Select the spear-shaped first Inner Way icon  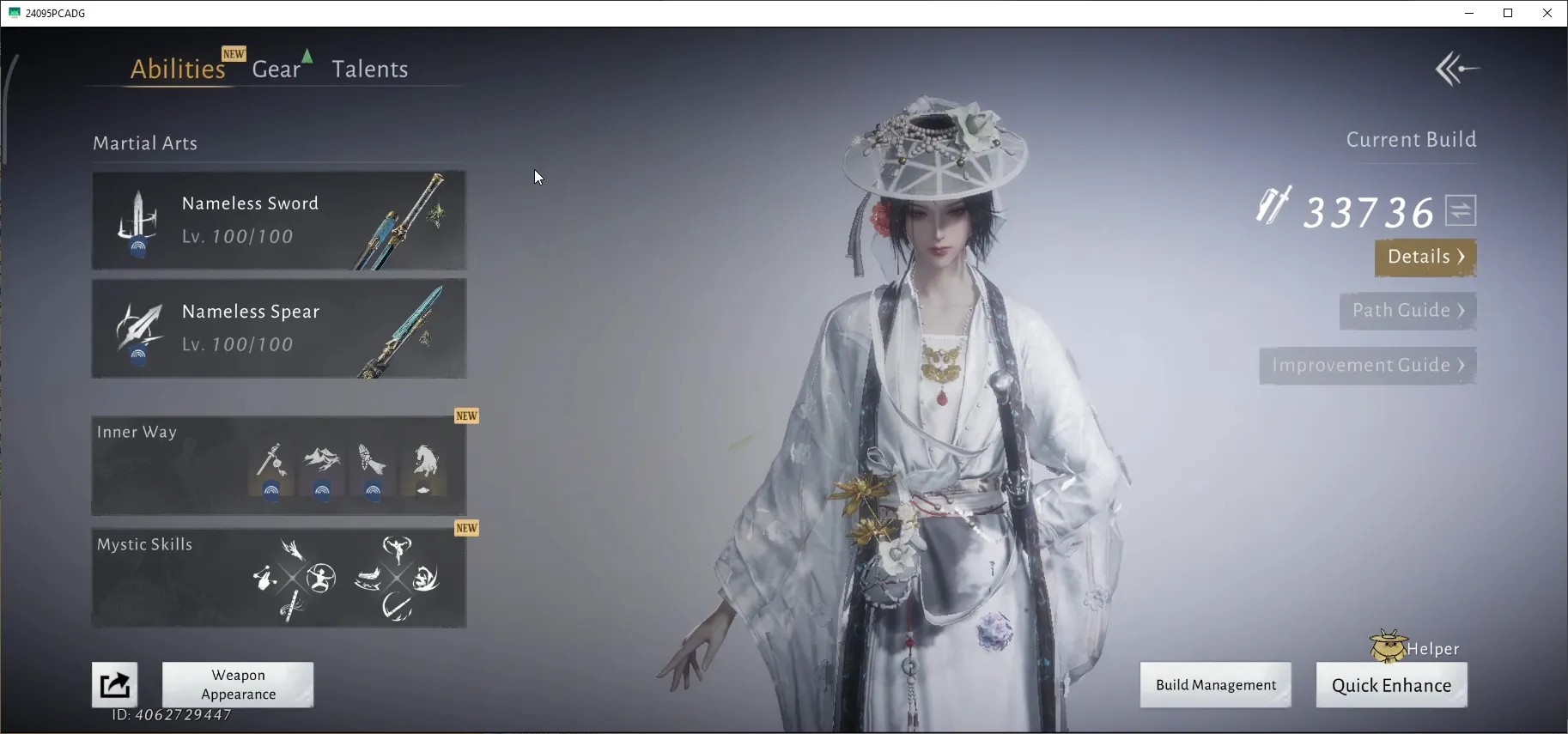point(271,470)
